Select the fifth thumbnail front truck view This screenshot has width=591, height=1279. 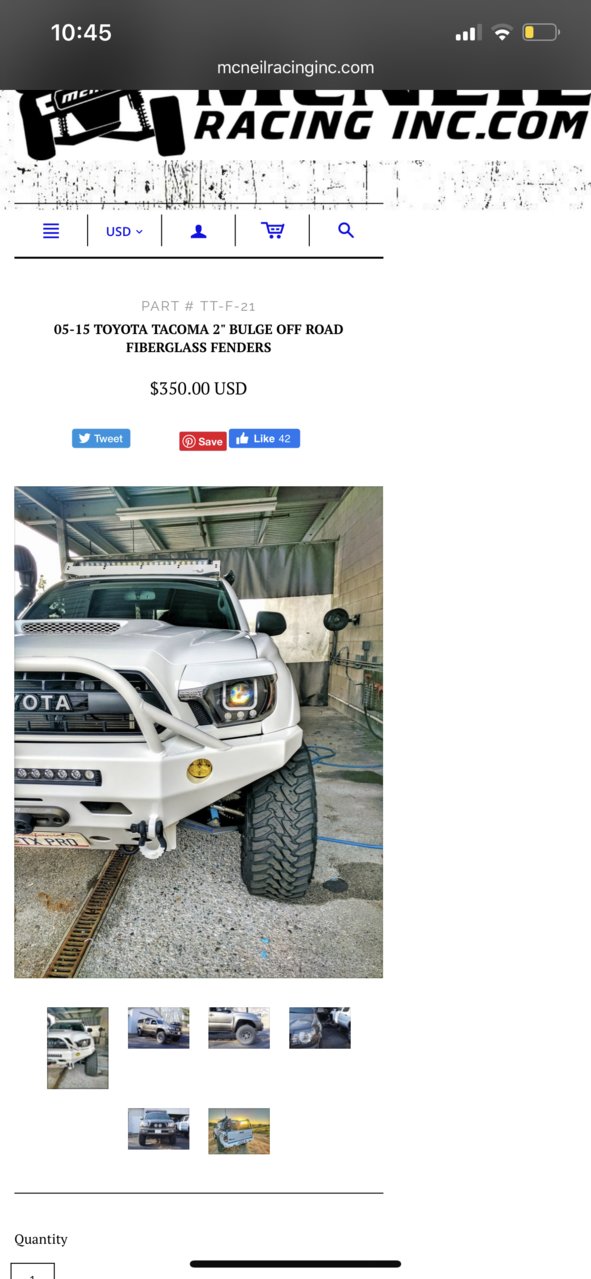pyautogui.click(x=158, y=1129)
